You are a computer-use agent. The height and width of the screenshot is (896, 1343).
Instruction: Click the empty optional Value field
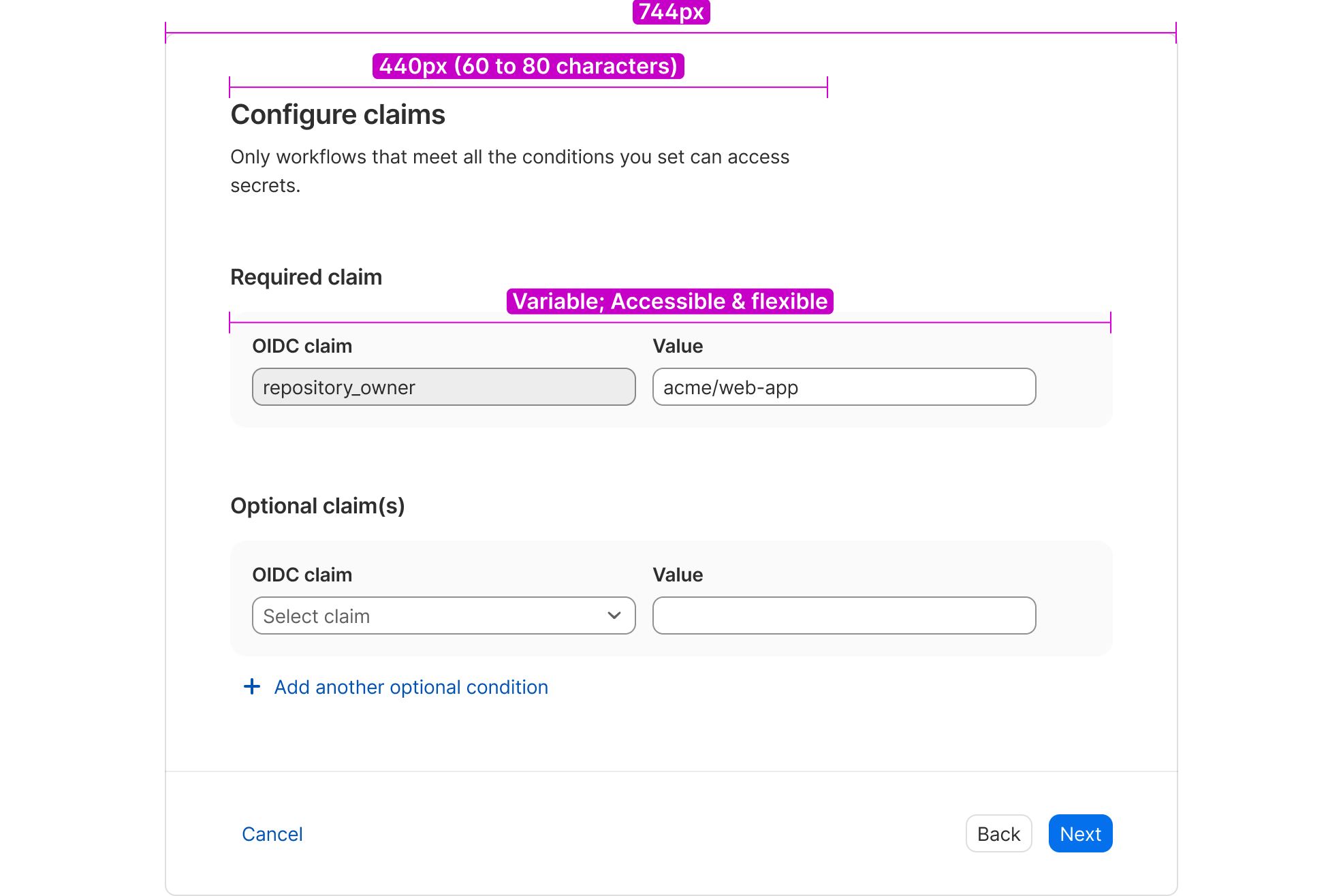pos(844,615)
